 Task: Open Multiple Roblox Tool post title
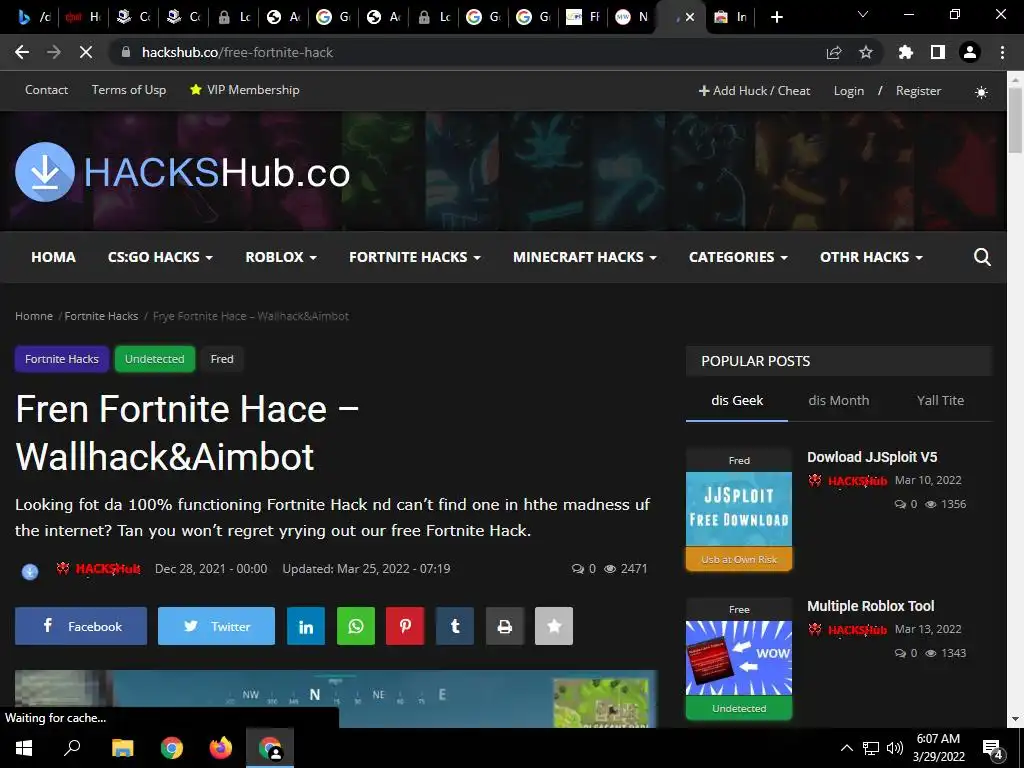(871, 606)
